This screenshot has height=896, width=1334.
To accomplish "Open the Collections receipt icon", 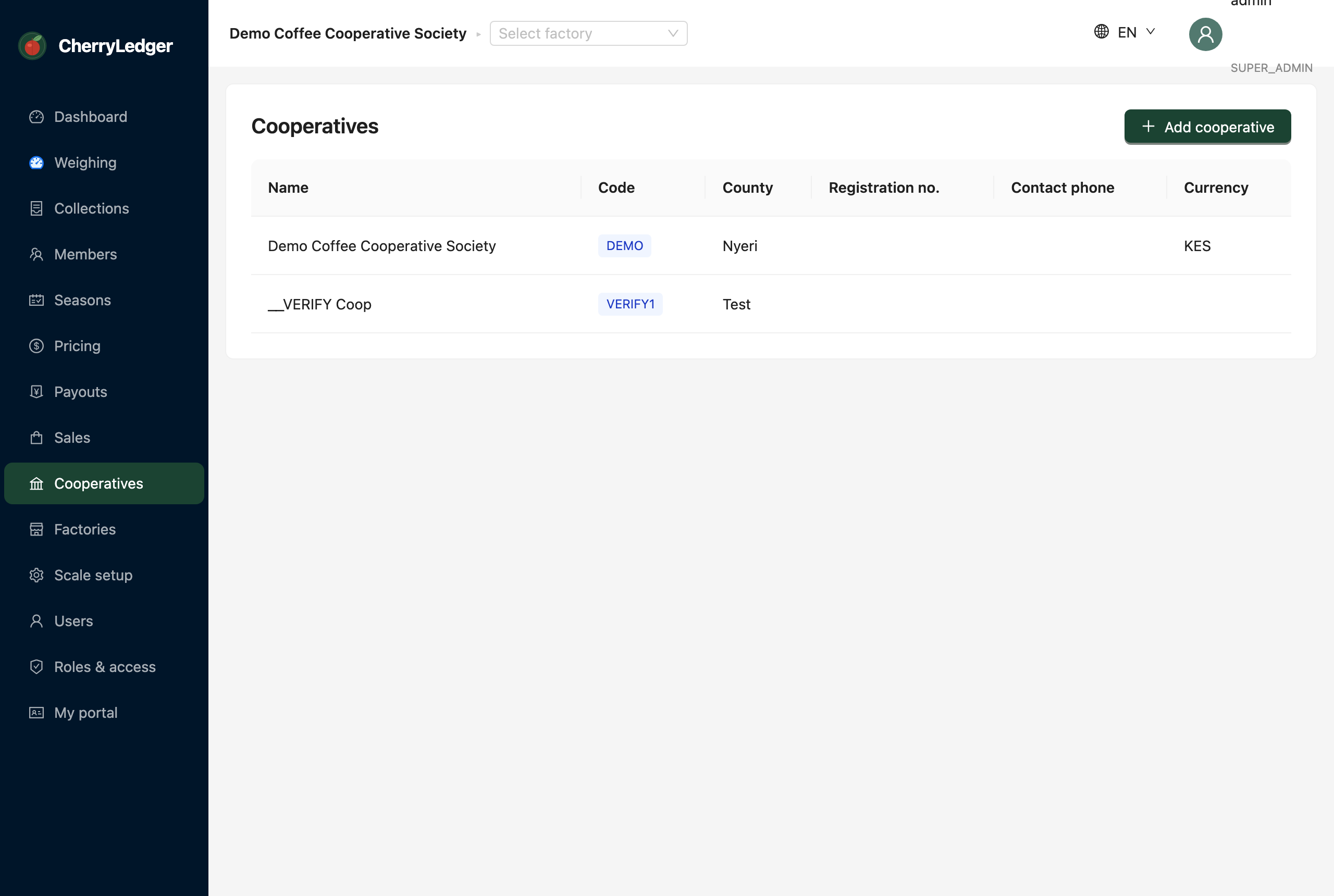I will [36, 208].
